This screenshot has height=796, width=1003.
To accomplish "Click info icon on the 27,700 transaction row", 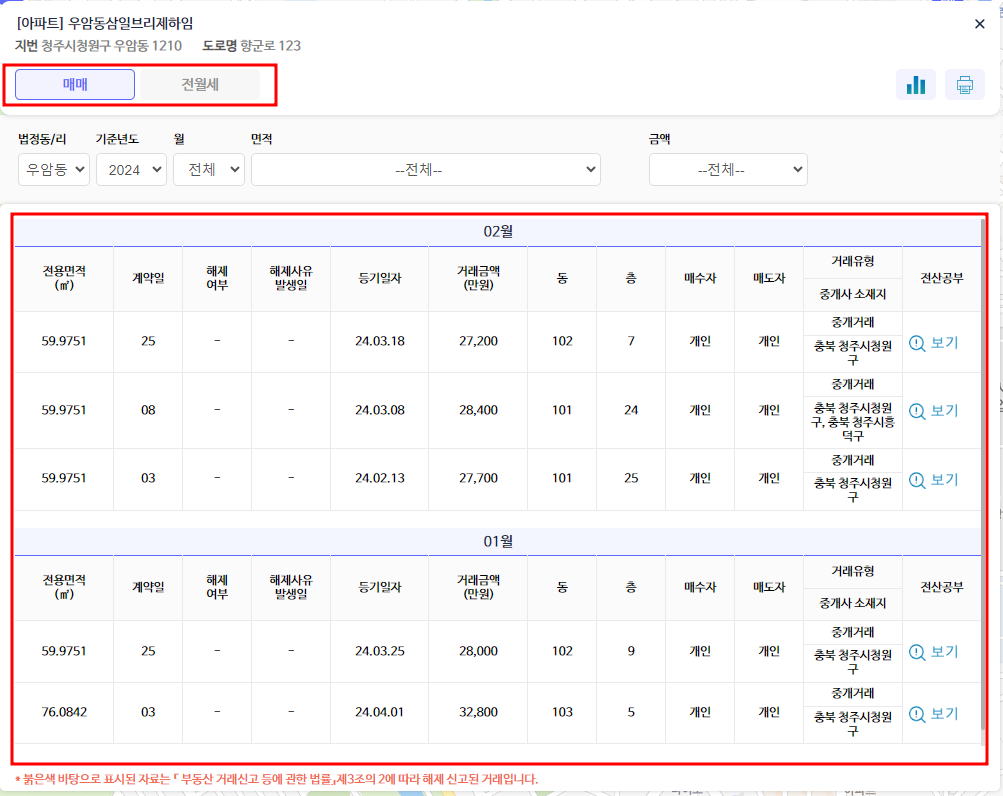I will (919, 479).
